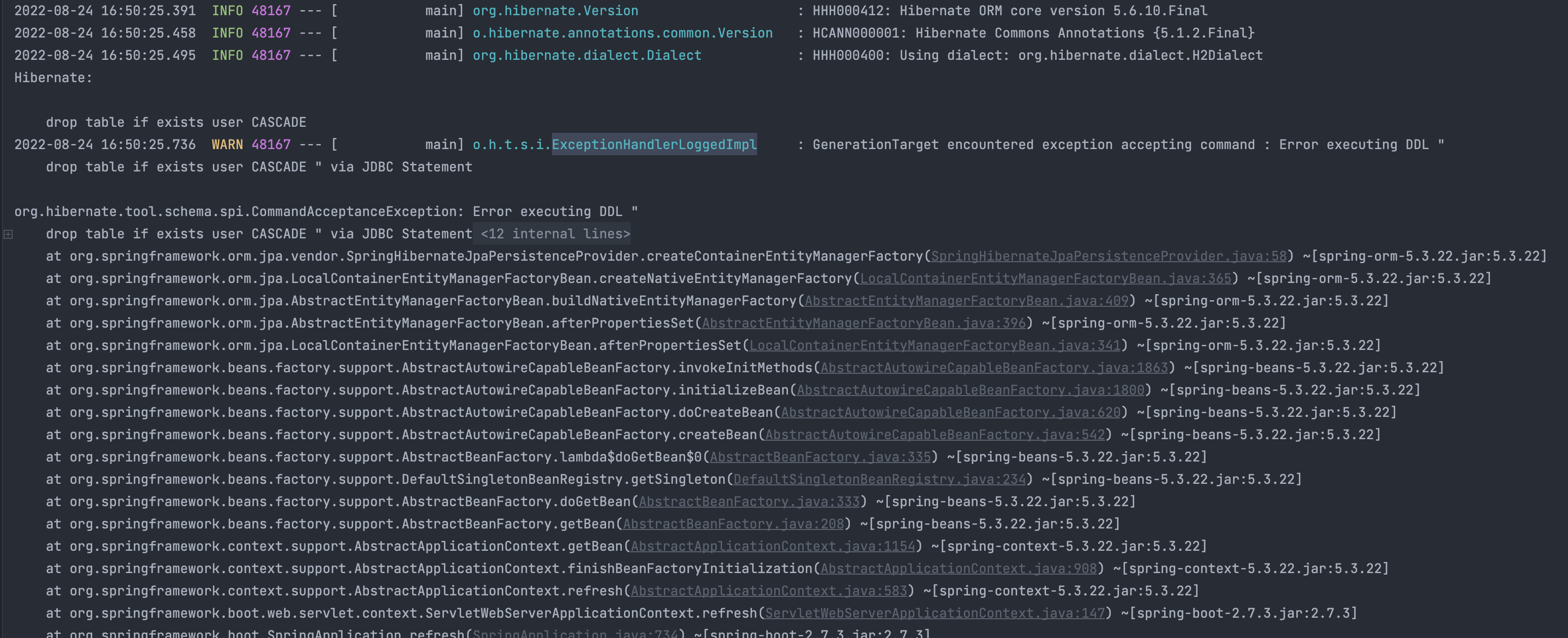This screenshot has width=1568, height=638.
Task: Open LocalContainerEntityManagerFactoryBean.java:341 link
Action: [935, 345]
